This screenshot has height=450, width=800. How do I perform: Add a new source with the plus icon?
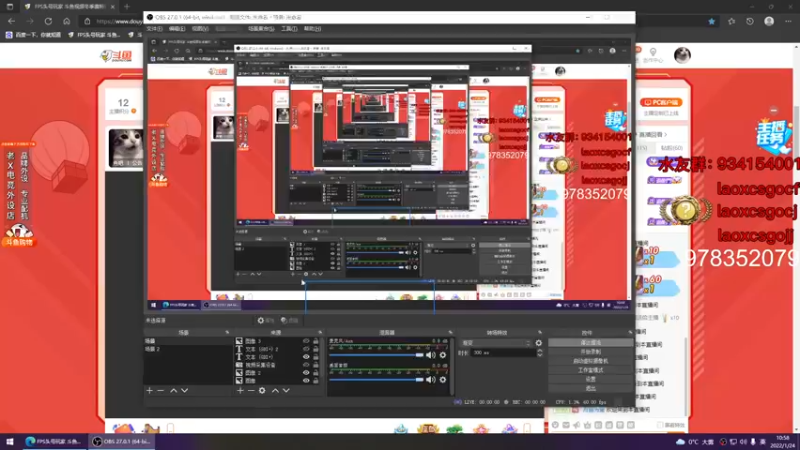(240, 390)
